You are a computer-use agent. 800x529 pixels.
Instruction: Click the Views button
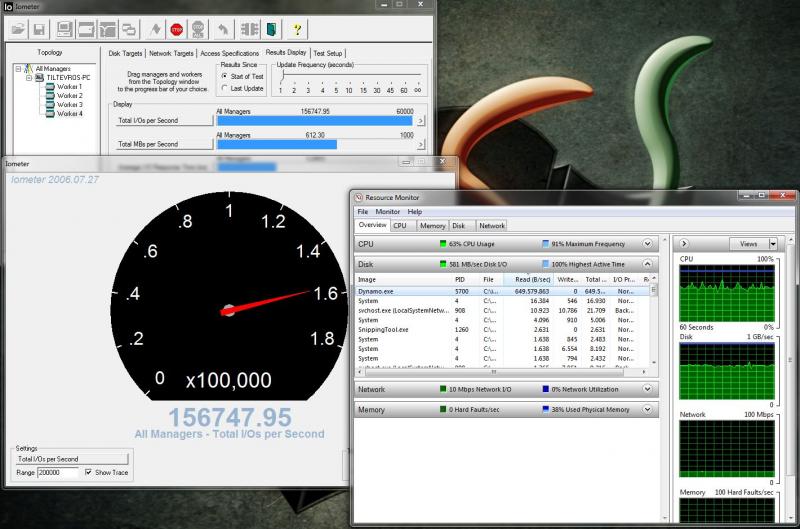pos(748,244)
